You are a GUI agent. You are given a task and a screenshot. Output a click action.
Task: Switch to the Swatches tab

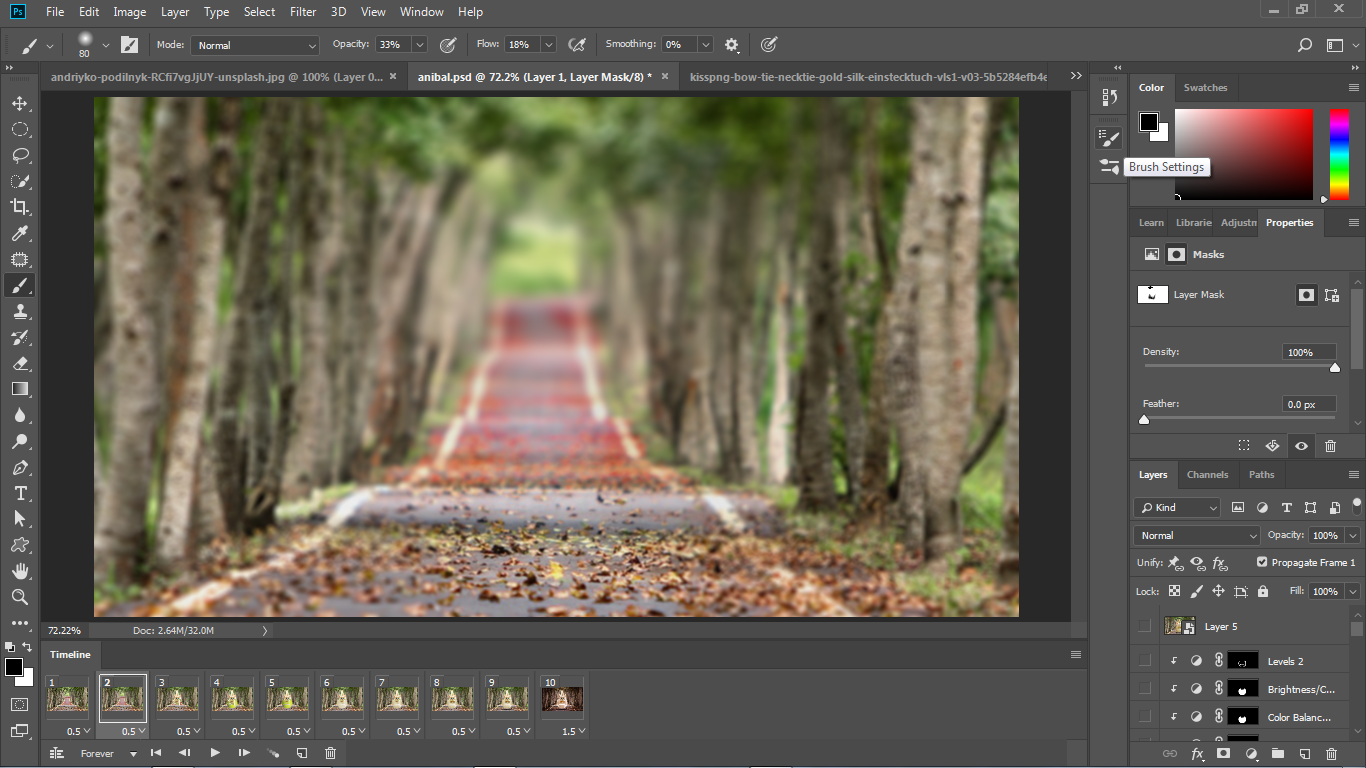coord(1205,87)
